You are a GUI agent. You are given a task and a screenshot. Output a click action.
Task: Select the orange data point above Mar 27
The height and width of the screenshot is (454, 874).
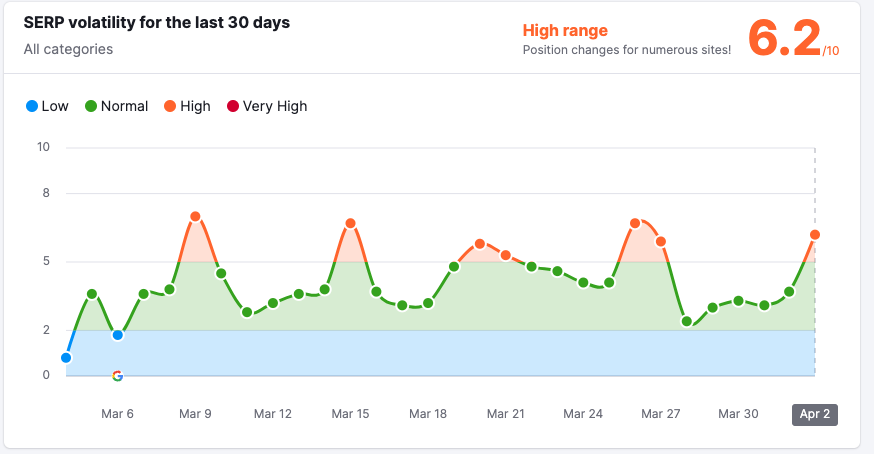tap(661, 242)
